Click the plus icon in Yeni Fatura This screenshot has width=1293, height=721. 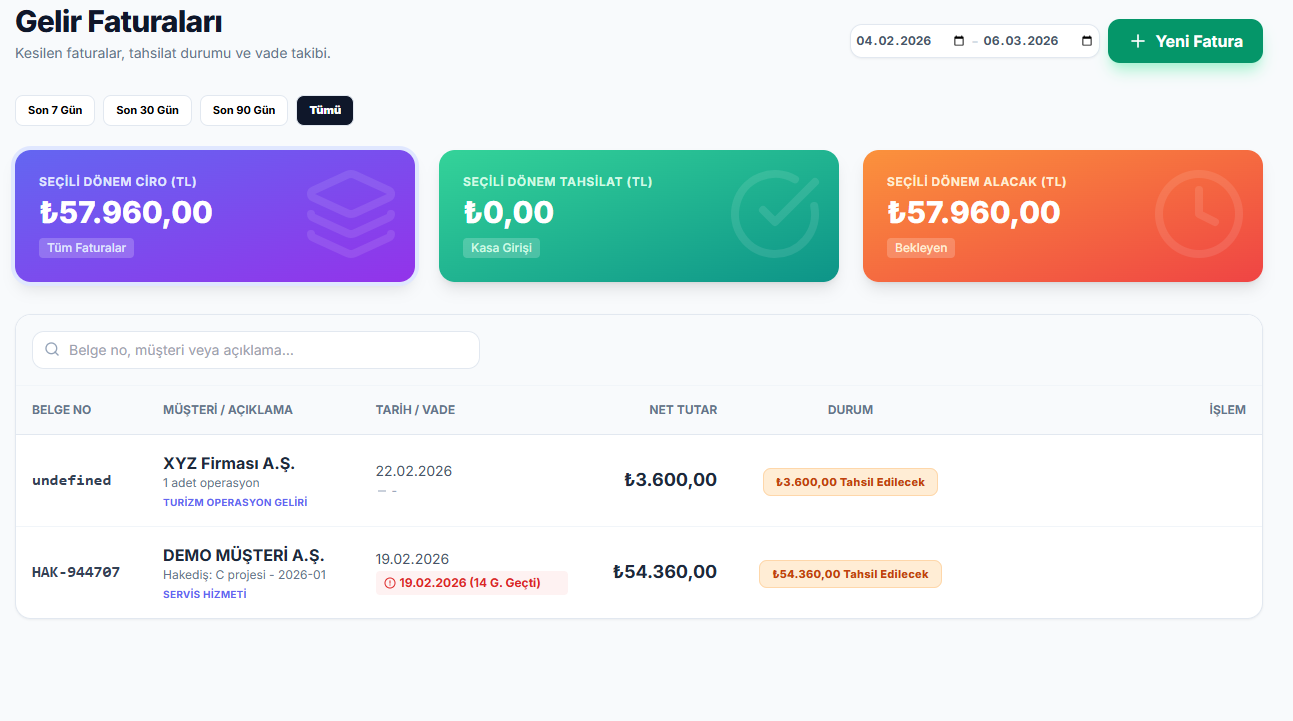coord(1137,41)
